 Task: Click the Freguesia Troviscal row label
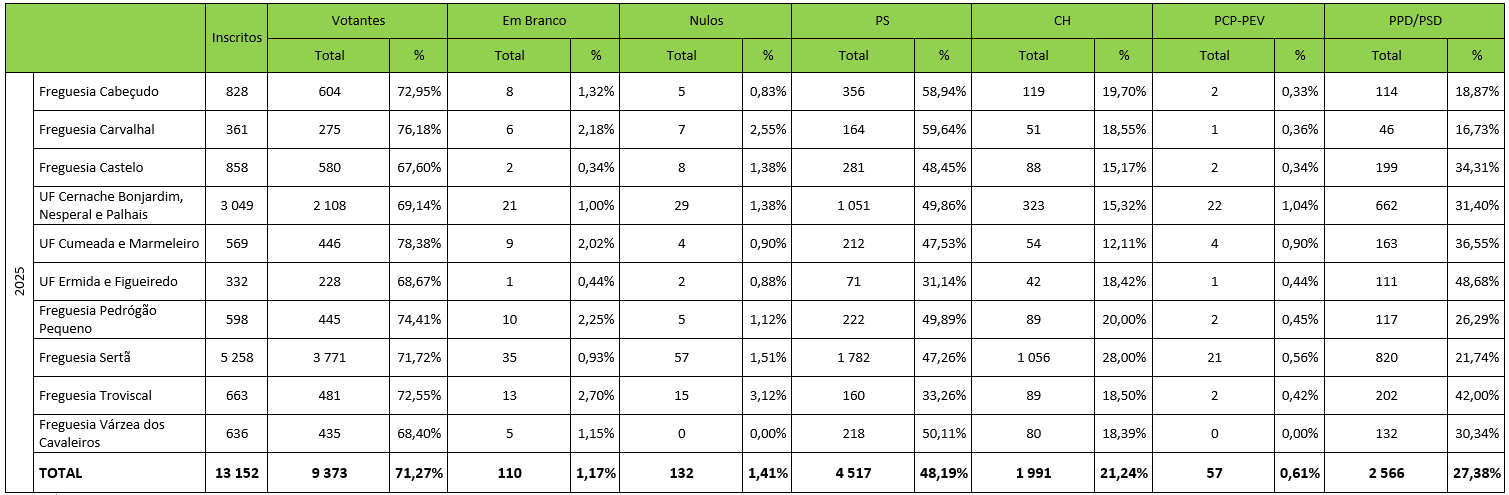click(x=96, y=395)
